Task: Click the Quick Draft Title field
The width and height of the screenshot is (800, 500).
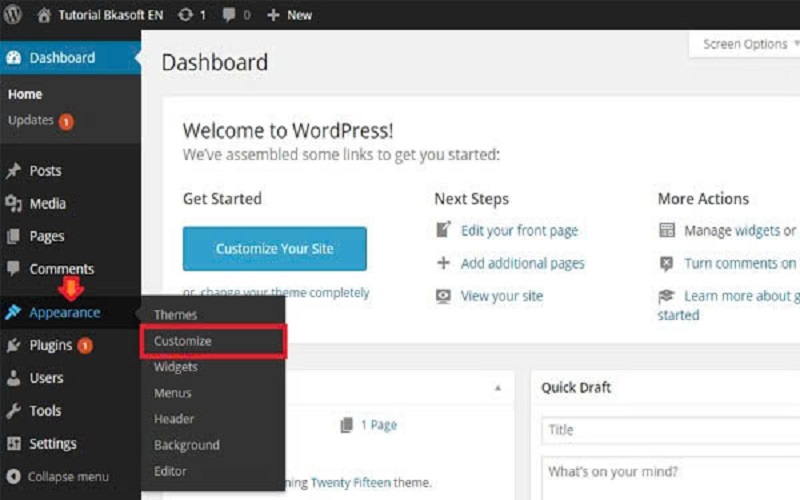Action: point(670,430)
